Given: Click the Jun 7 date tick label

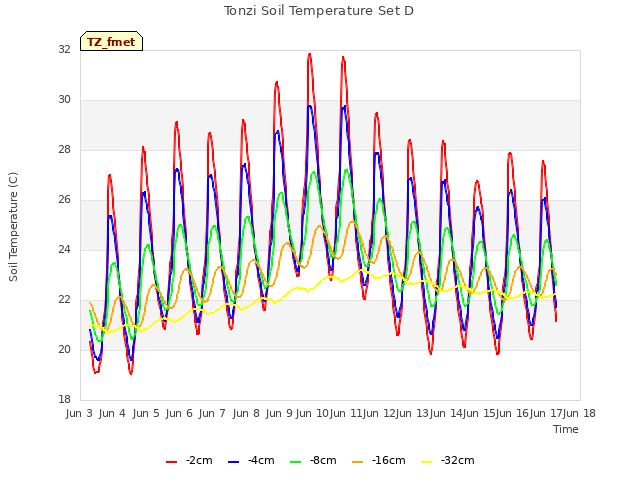Looking at the screenshot, I should (212, 413).
